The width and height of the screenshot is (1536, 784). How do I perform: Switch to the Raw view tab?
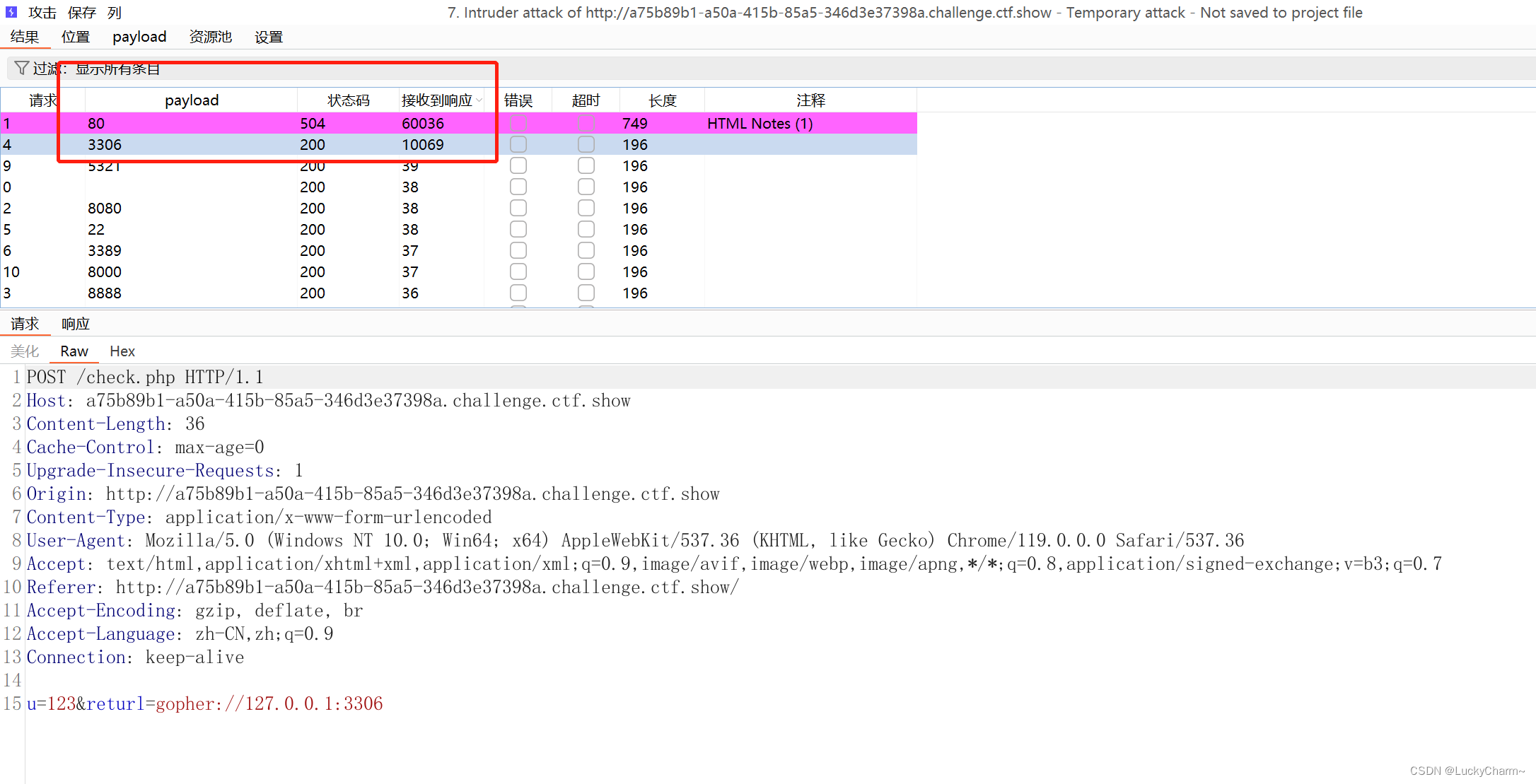pos(74,351)
